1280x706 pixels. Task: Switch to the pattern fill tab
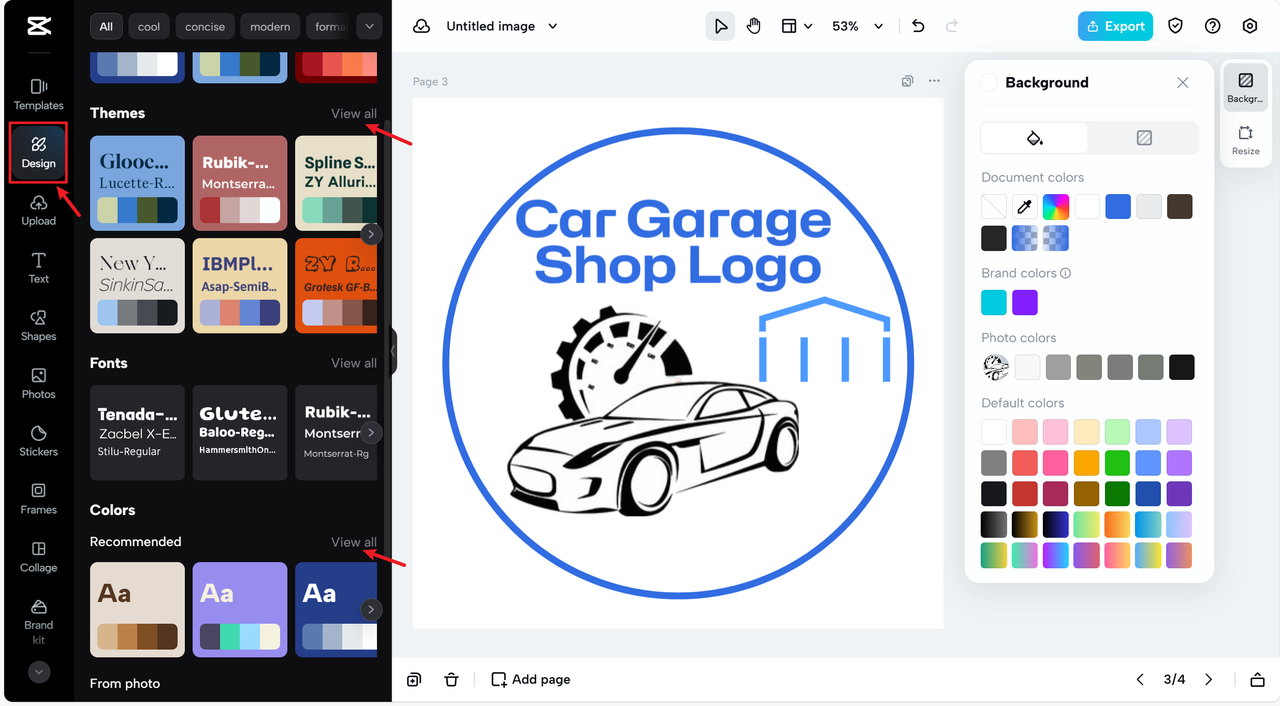point(1144,138)
